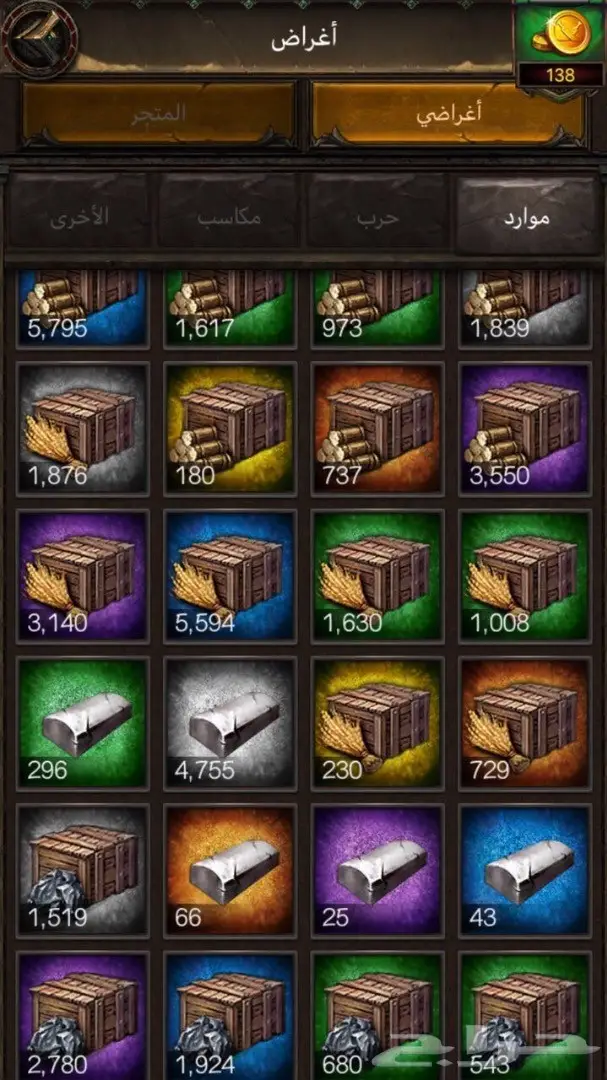This screenshot has width=607, height=1080.
Task: Select the green silver bar with 296
Action: coord(82,723)
